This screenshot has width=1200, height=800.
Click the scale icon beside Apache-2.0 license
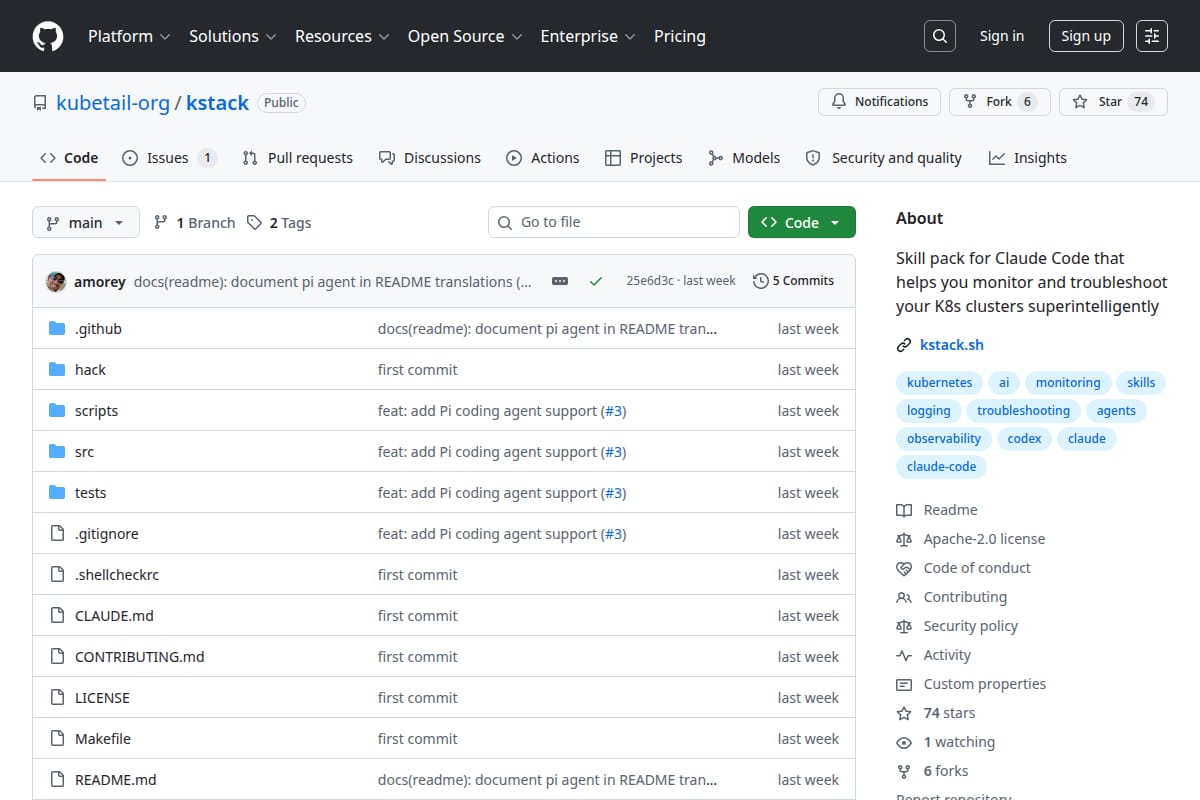904,539
